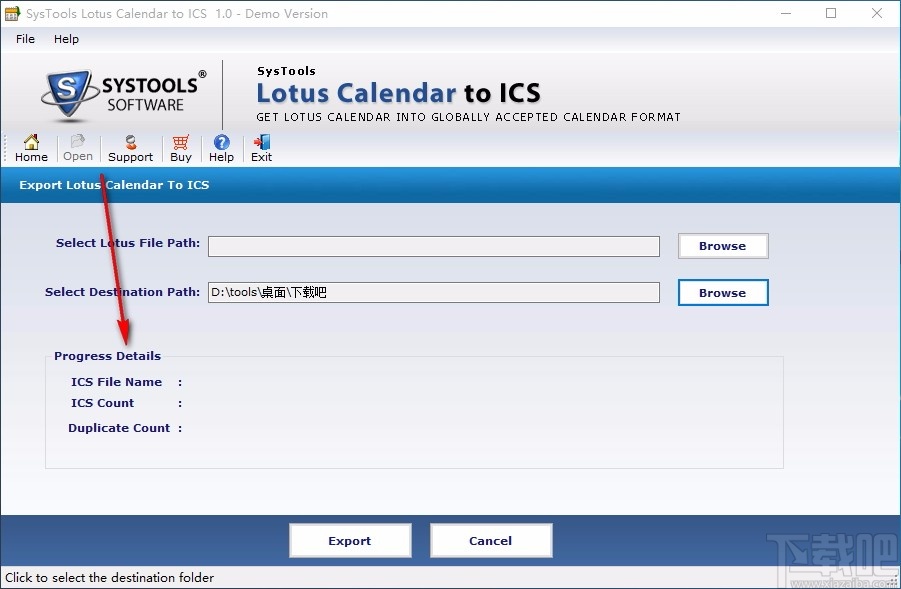Screen dimensions: 901x589
Task: Open the Help menu
Action: 66,39
